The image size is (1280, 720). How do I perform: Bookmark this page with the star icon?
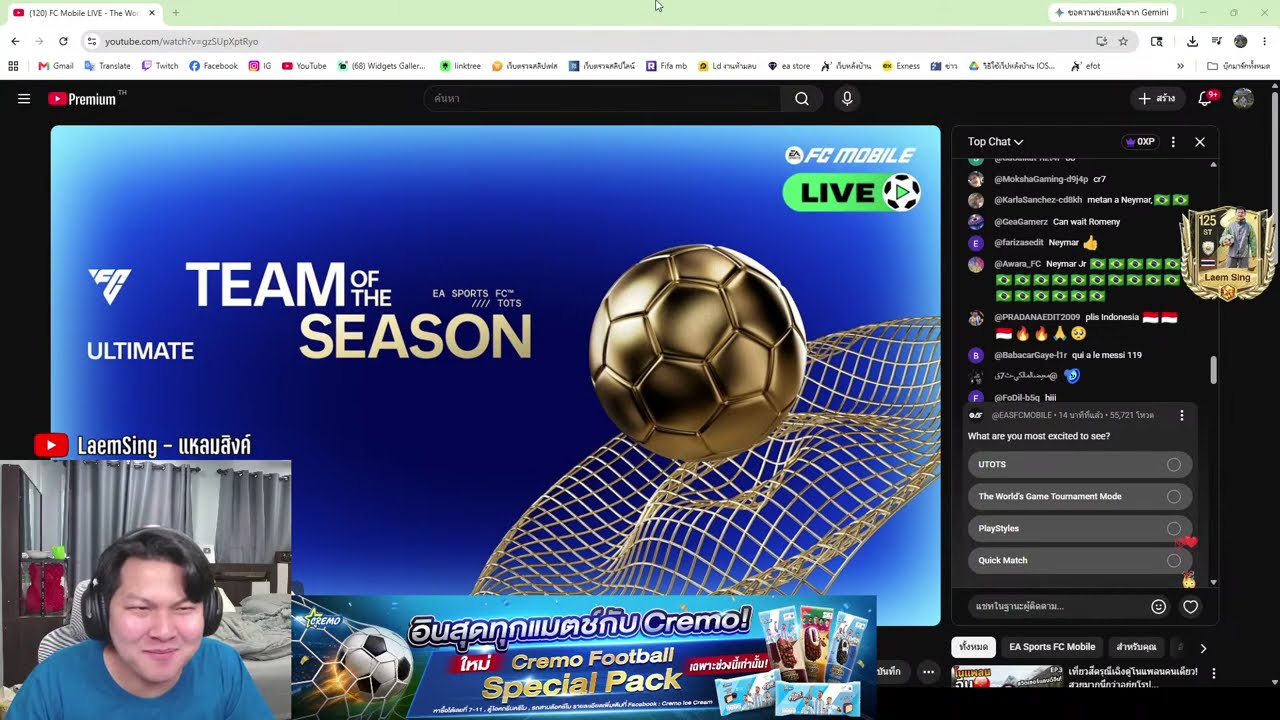coord(1123,41)
